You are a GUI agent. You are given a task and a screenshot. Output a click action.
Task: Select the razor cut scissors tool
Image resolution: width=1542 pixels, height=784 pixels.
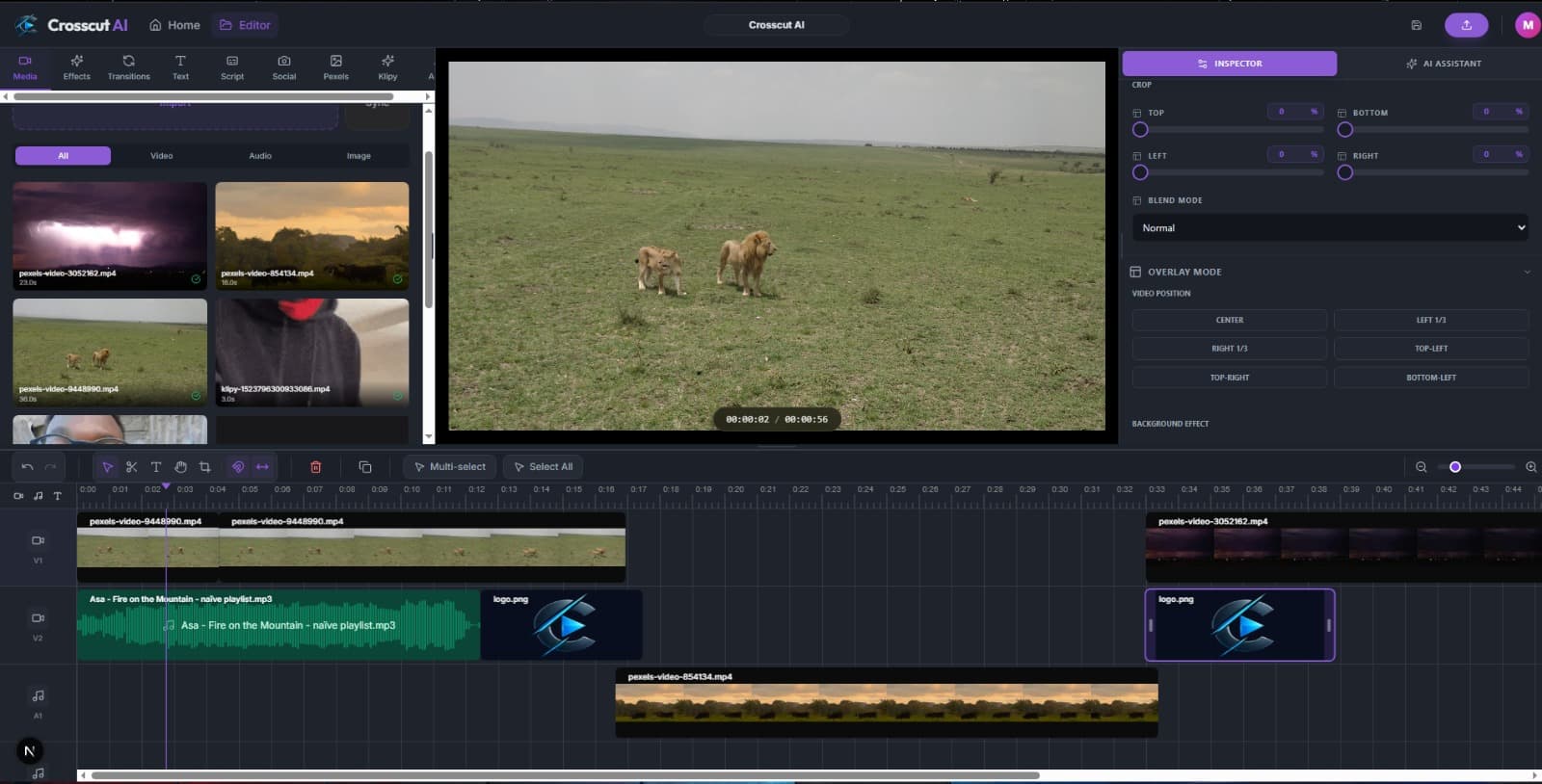(131, 467)
